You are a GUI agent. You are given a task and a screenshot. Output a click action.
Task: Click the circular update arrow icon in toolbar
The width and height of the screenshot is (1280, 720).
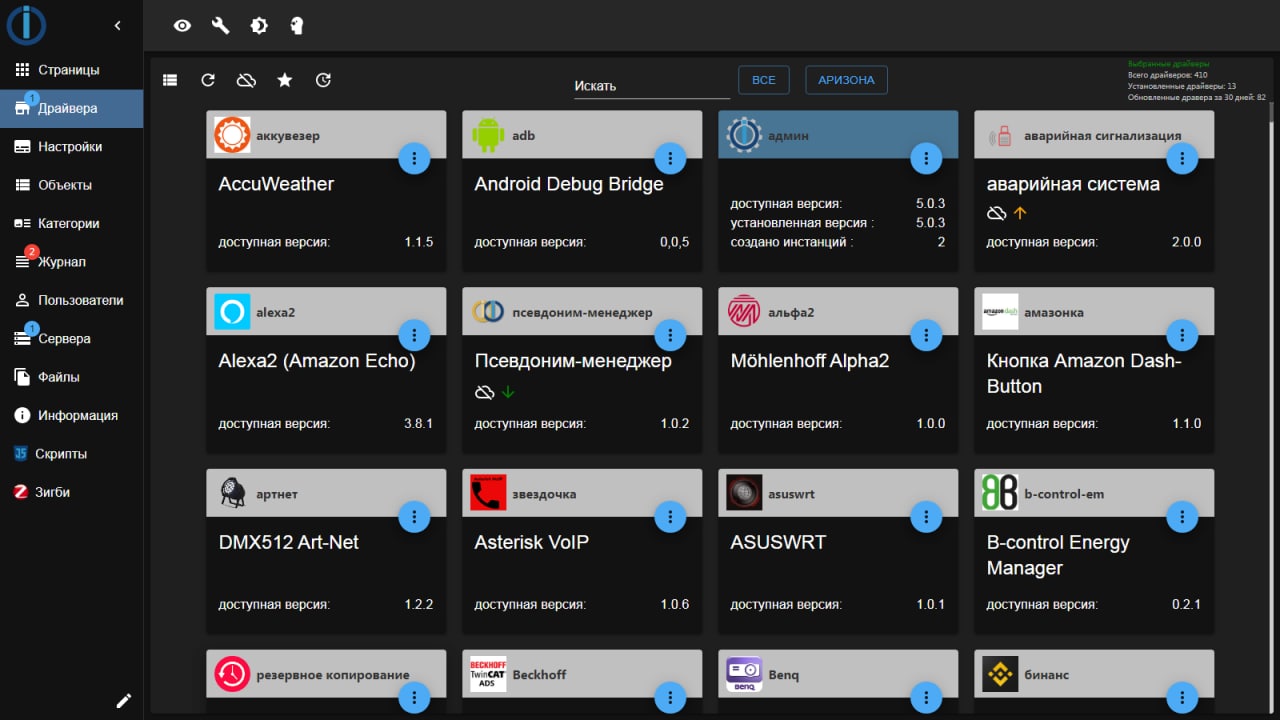coord(323,80)
